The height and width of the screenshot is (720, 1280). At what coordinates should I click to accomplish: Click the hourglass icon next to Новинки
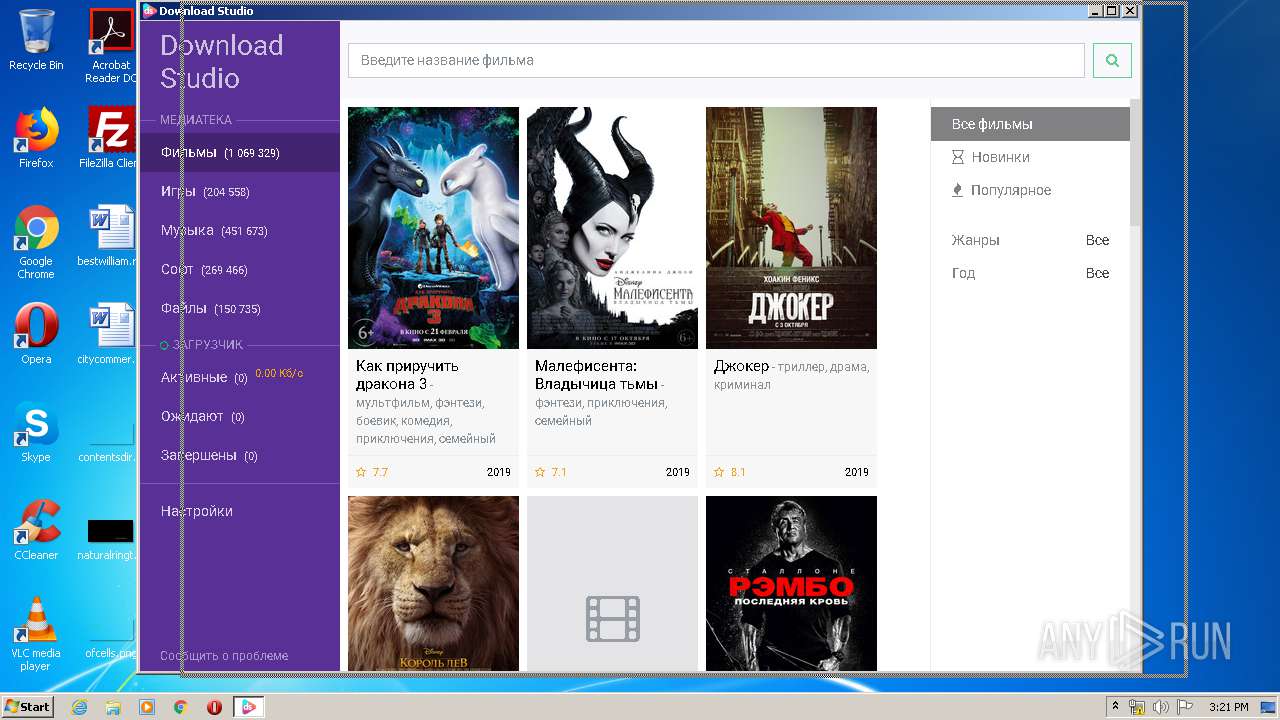(958, 157)
